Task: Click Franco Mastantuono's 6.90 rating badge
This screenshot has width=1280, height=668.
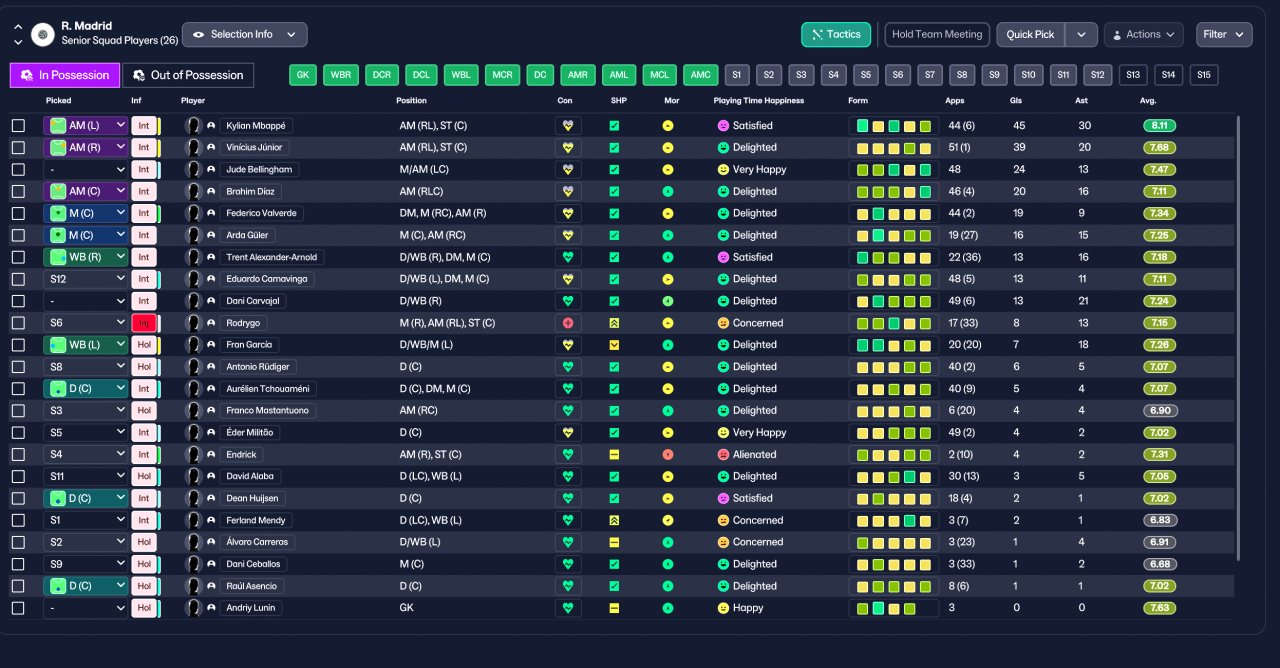Action: (1160, 411)
